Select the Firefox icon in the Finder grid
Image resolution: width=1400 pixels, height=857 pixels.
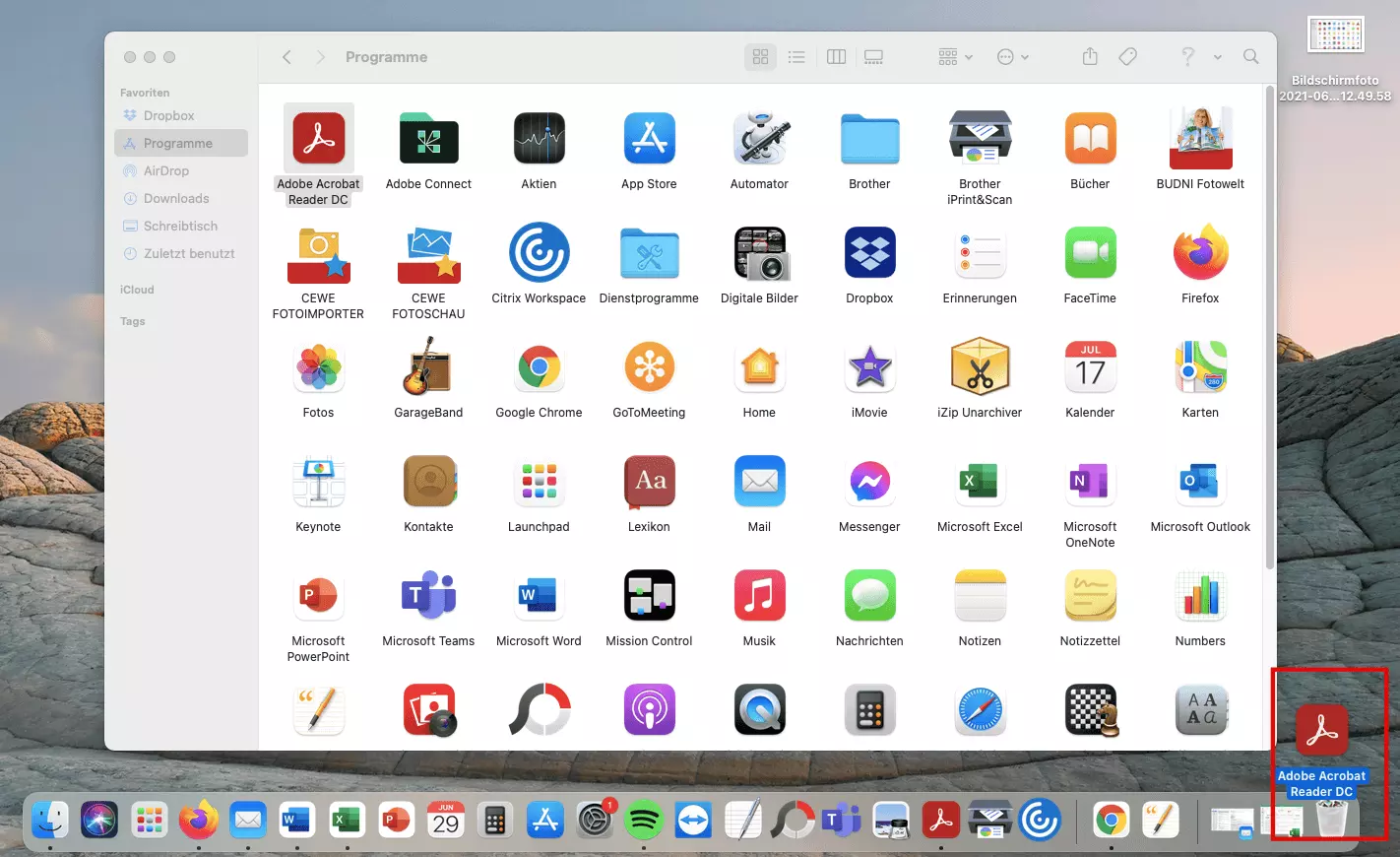(x=1200, y=253)
